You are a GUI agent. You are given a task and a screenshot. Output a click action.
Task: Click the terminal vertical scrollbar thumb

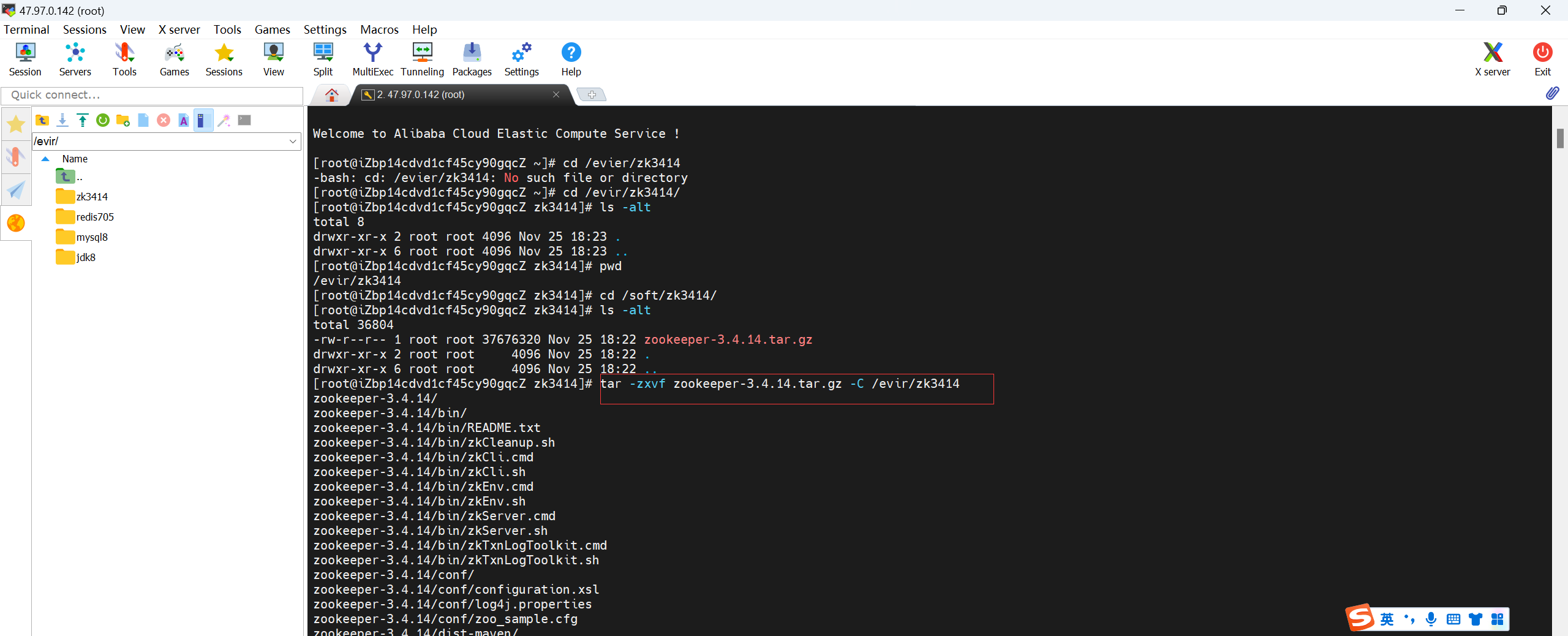(x=1560, y=138)
